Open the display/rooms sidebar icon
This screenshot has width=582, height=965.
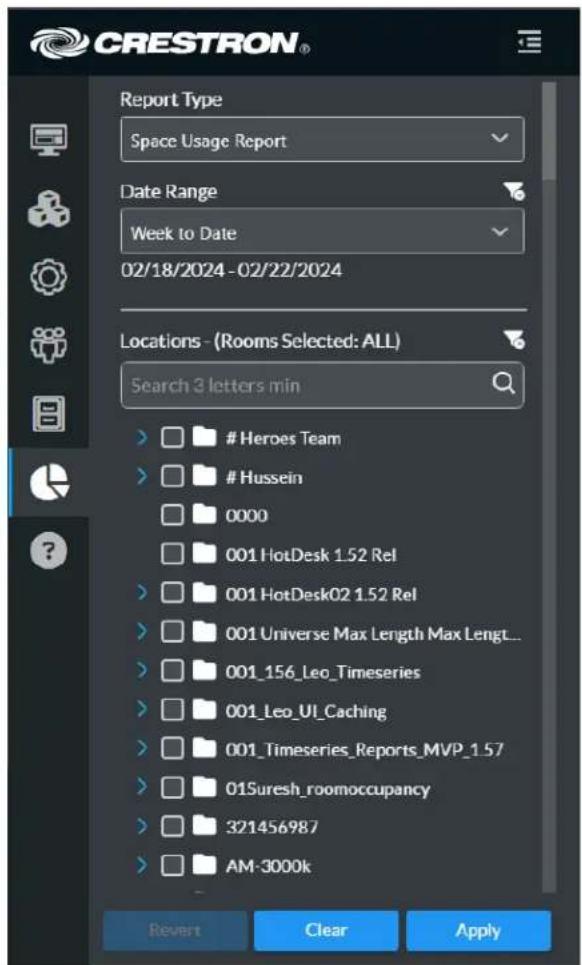[49, 140]
